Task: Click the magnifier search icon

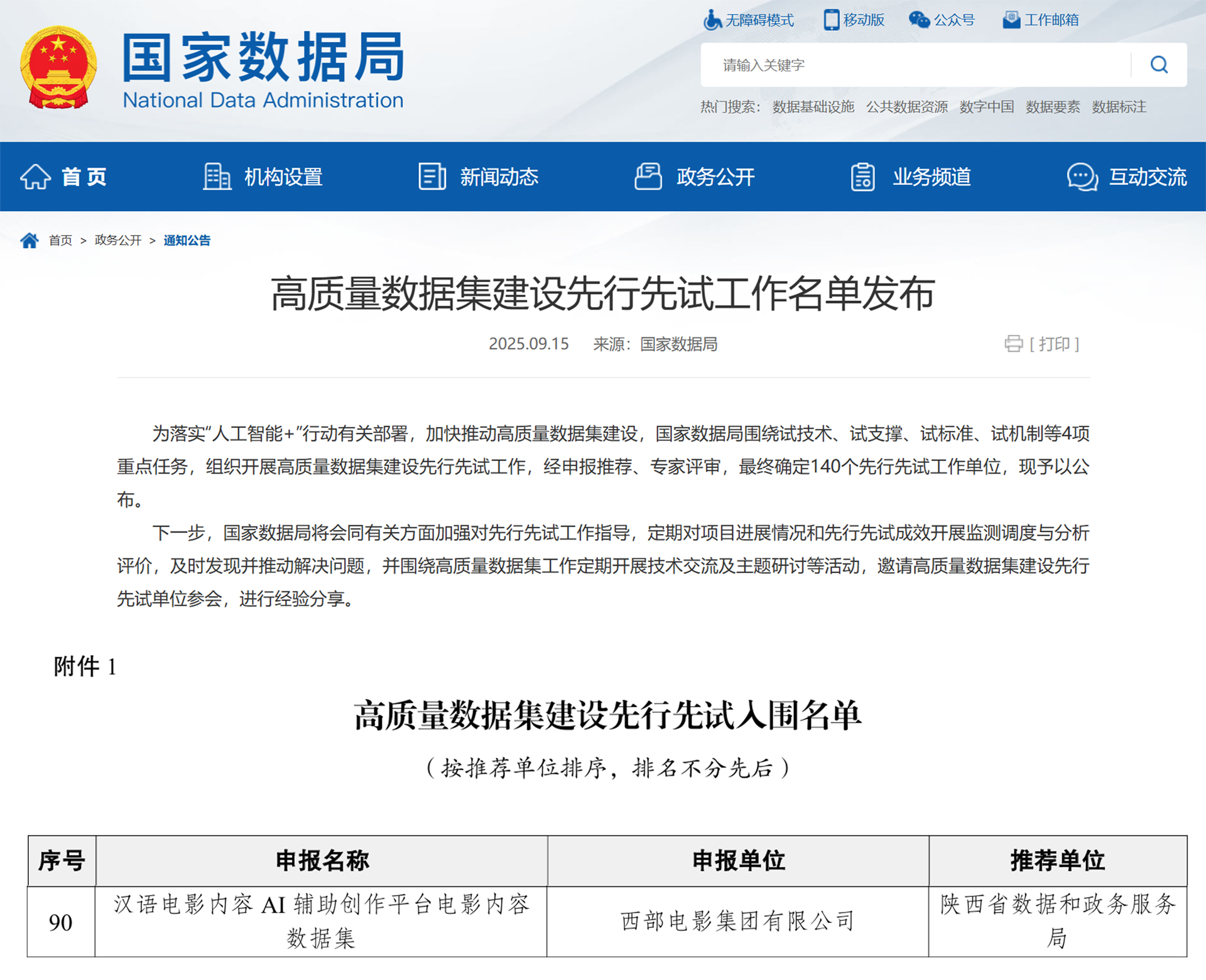Action: pyautogui.click(x=1158, y=65)
